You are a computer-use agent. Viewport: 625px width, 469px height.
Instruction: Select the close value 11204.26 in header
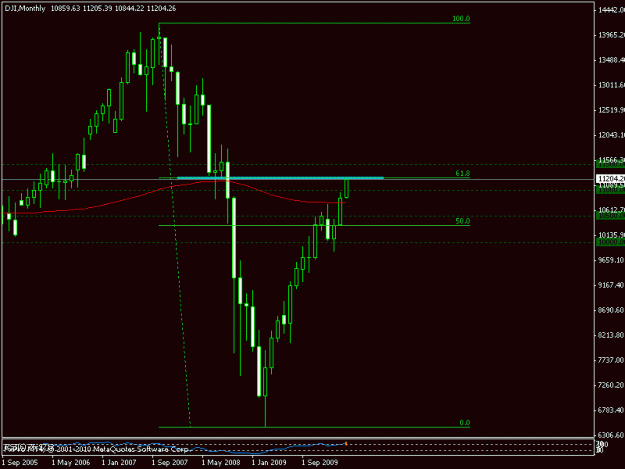click(x=161, y=8)
